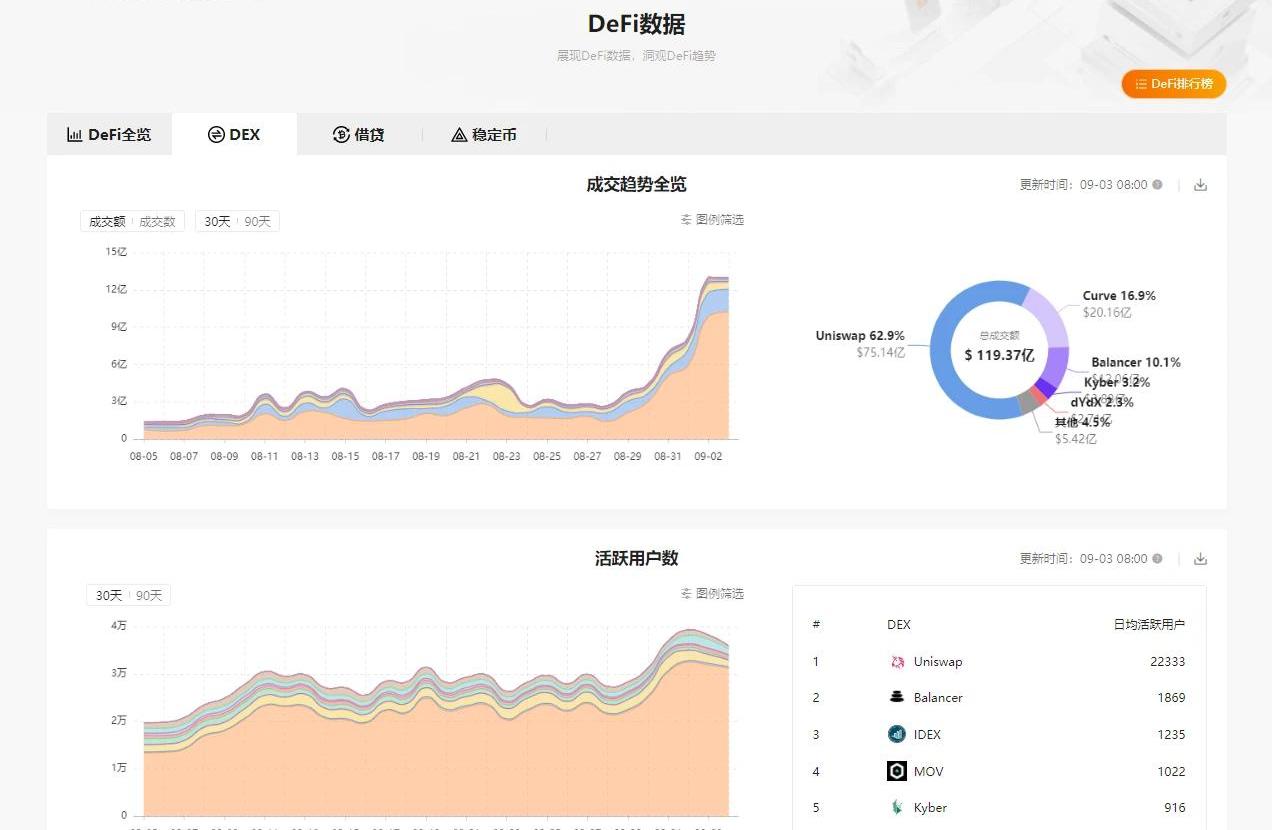Click info icon next to active users update time
This screenshot has width=1272, height=830.
[x=1157, y=559]
